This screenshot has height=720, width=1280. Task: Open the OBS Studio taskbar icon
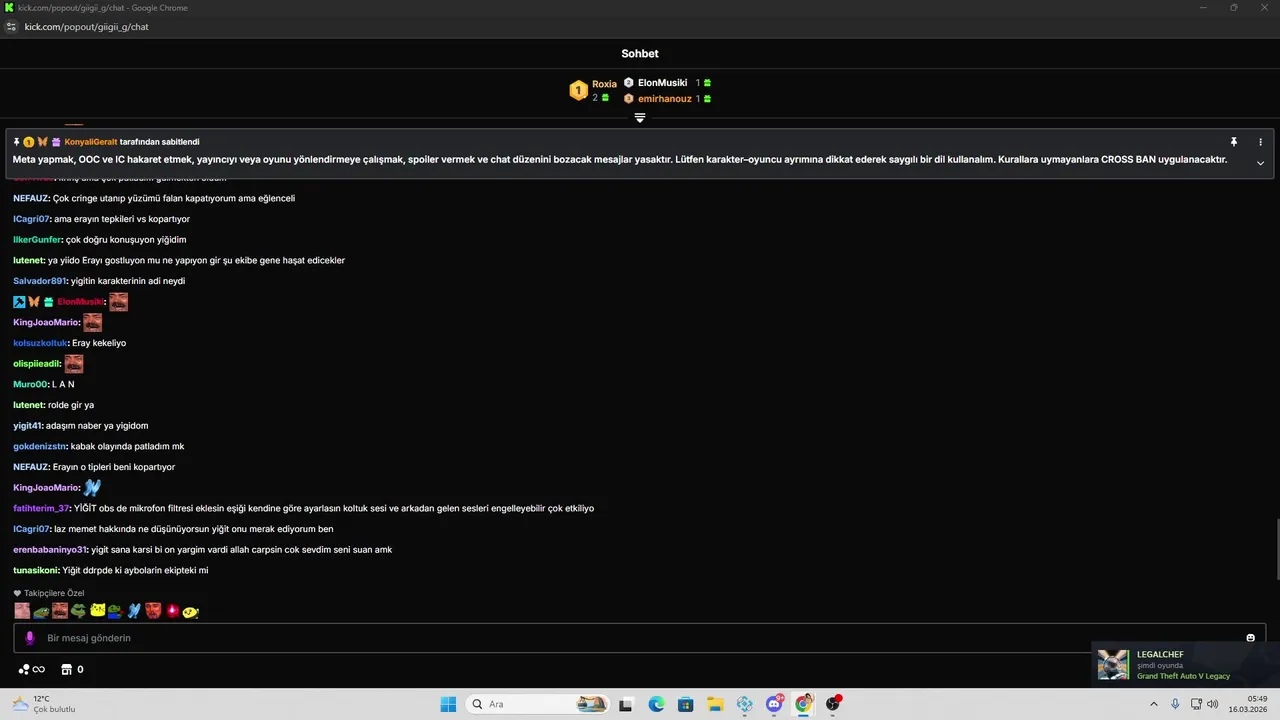[833, 704]
